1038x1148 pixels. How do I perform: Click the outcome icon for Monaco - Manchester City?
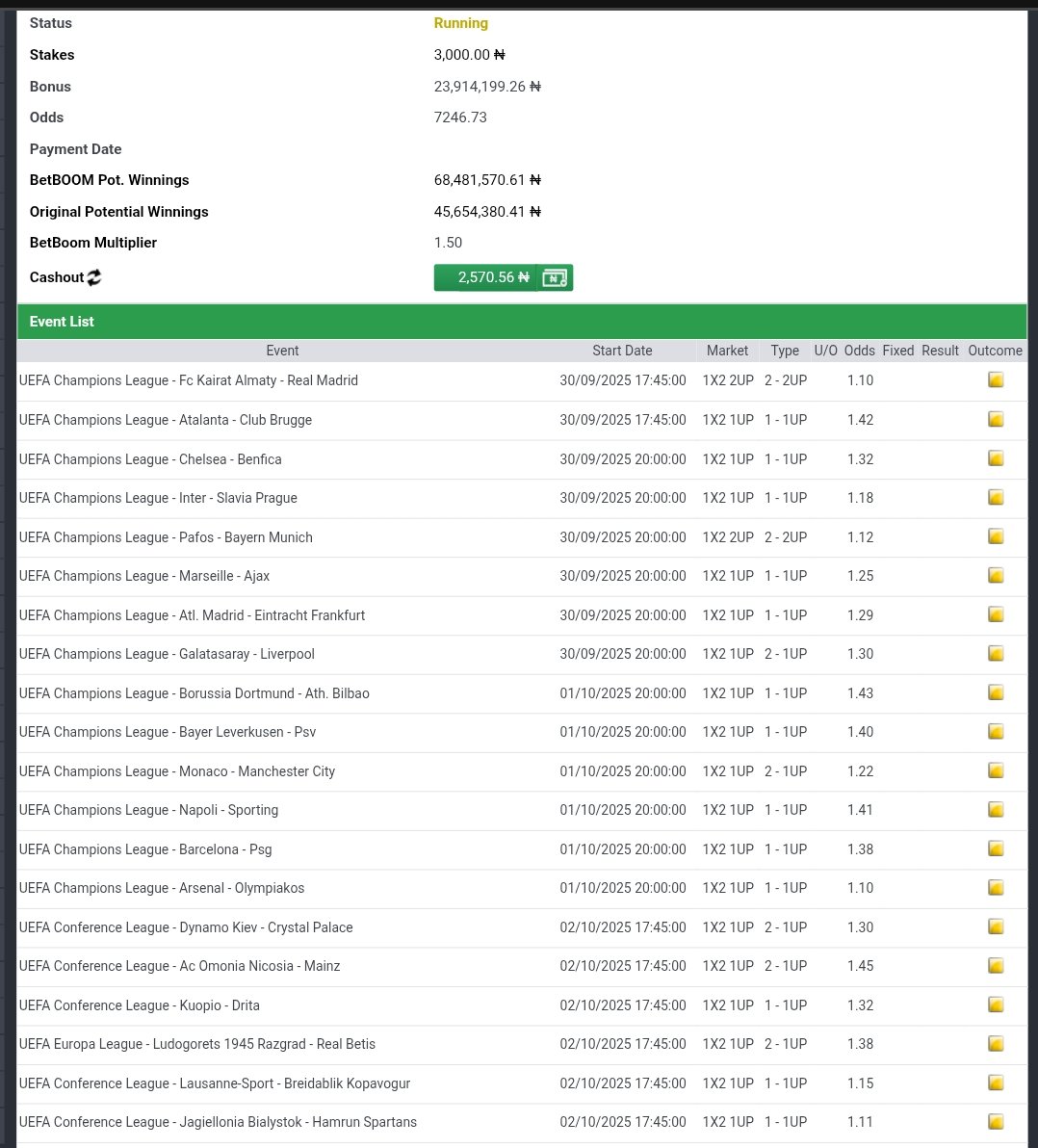(x=995, y=770)
